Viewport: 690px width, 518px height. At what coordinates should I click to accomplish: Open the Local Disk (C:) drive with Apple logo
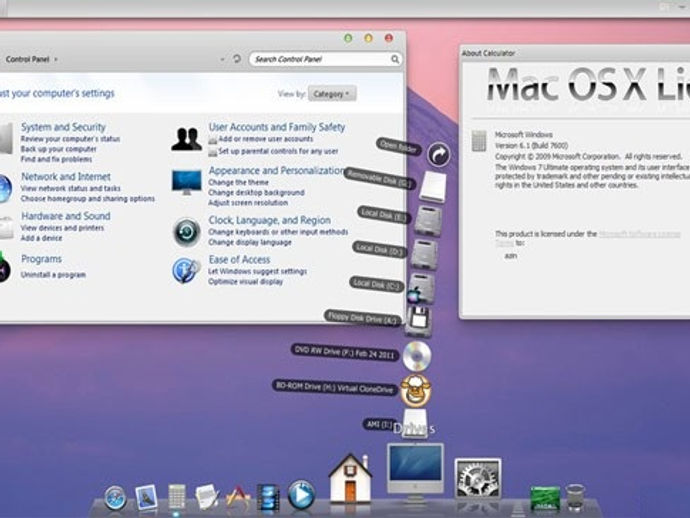click(x=421, y=288)
